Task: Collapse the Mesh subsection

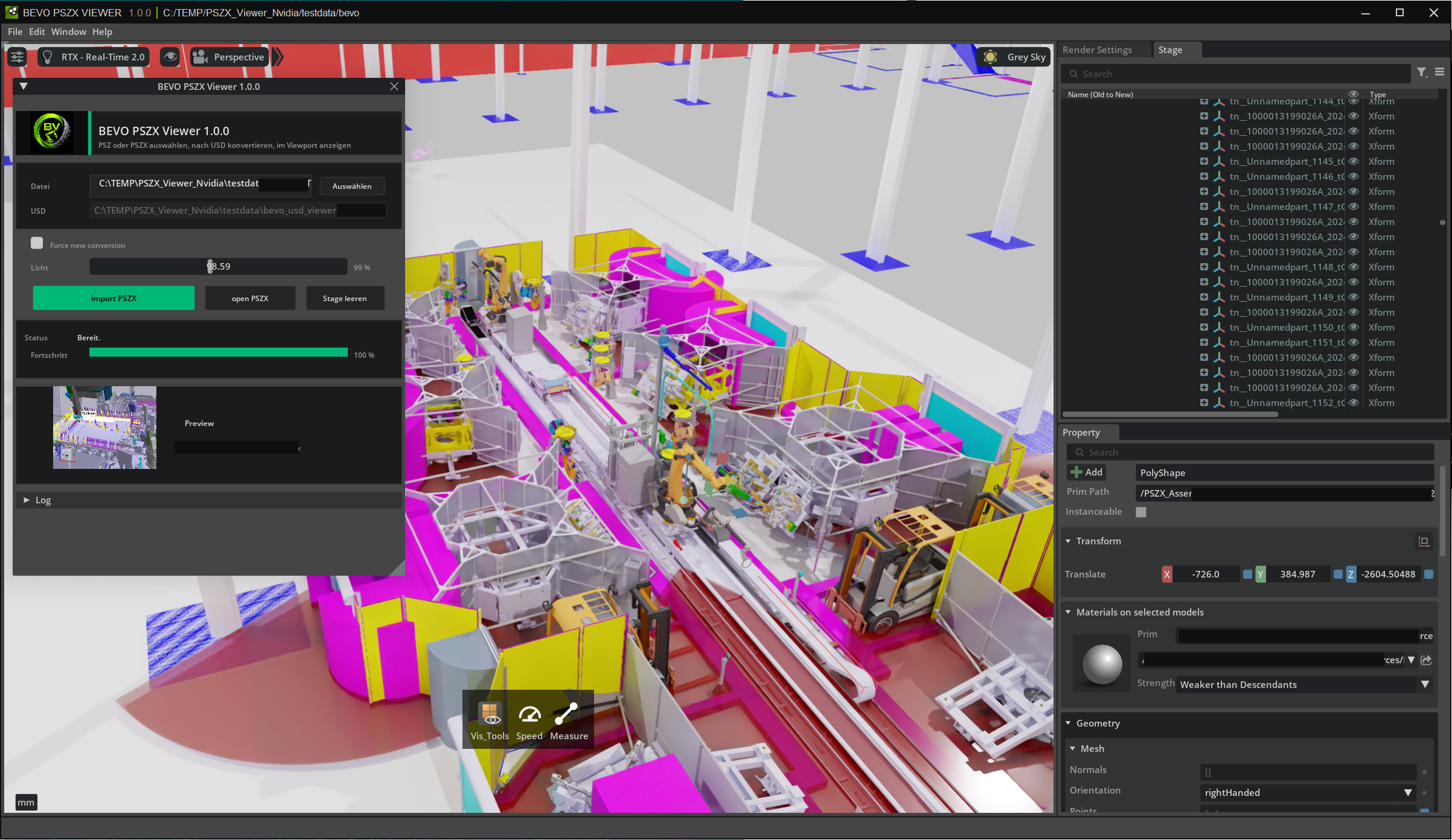Action: click(1073, 749)
